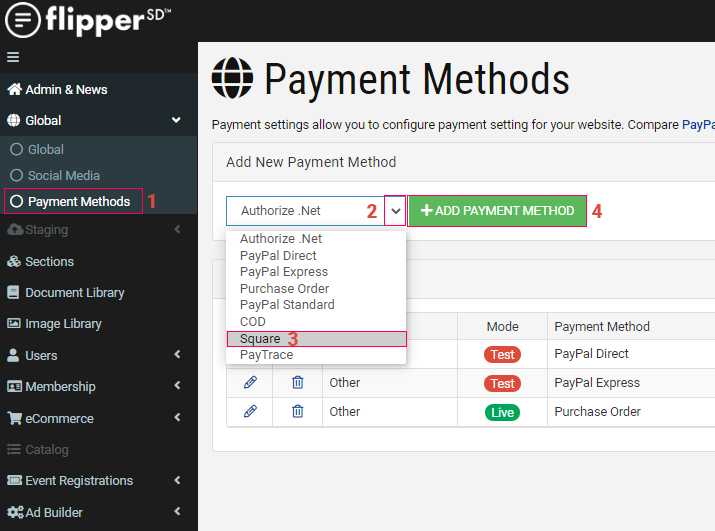Image resolution: width=715 pixels, height=531 pixels.
Task: Click the Live badge in Purchase Order row
Action: [502, 412]
